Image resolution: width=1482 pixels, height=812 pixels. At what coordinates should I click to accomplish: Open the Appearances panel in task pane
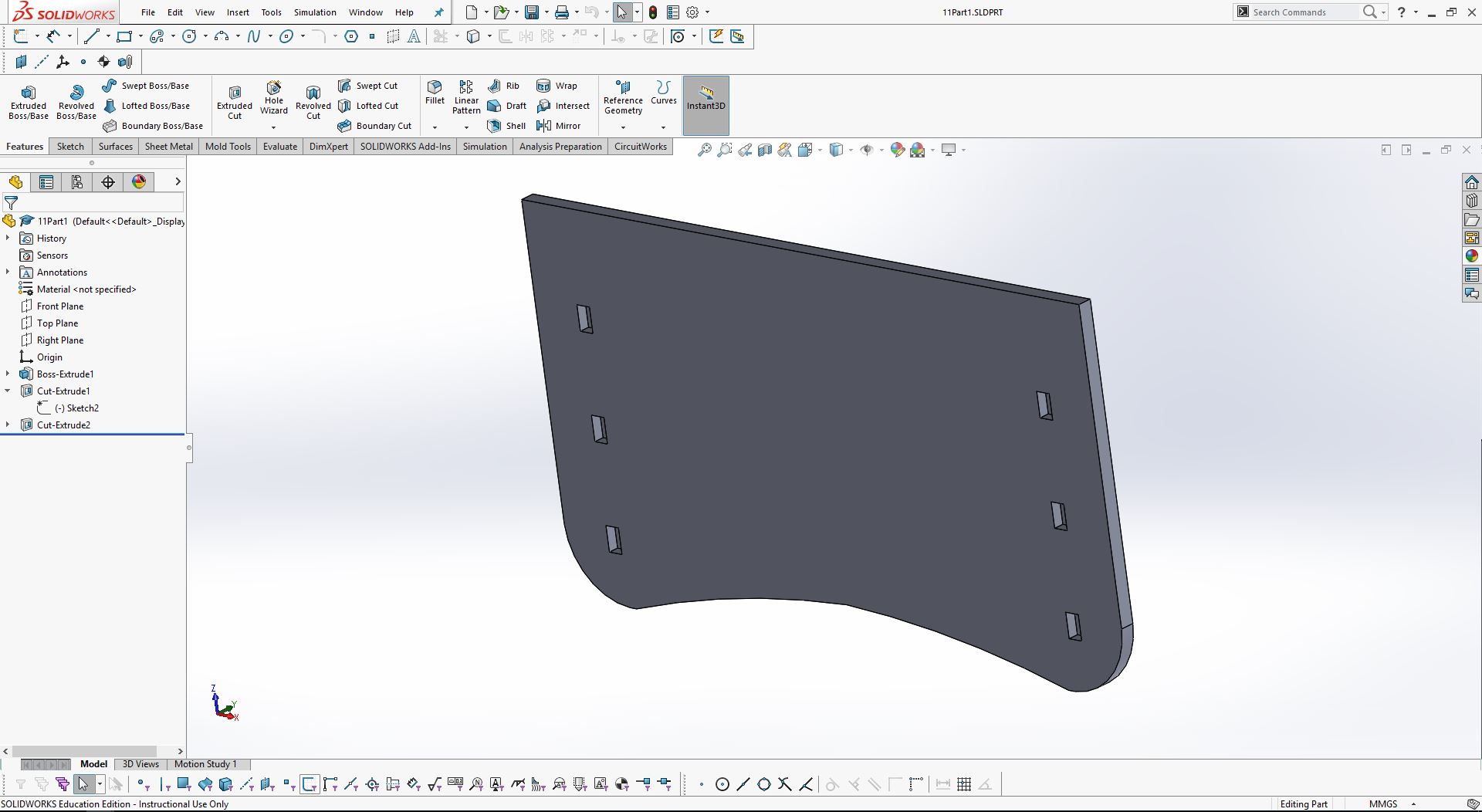(1472, 256)
